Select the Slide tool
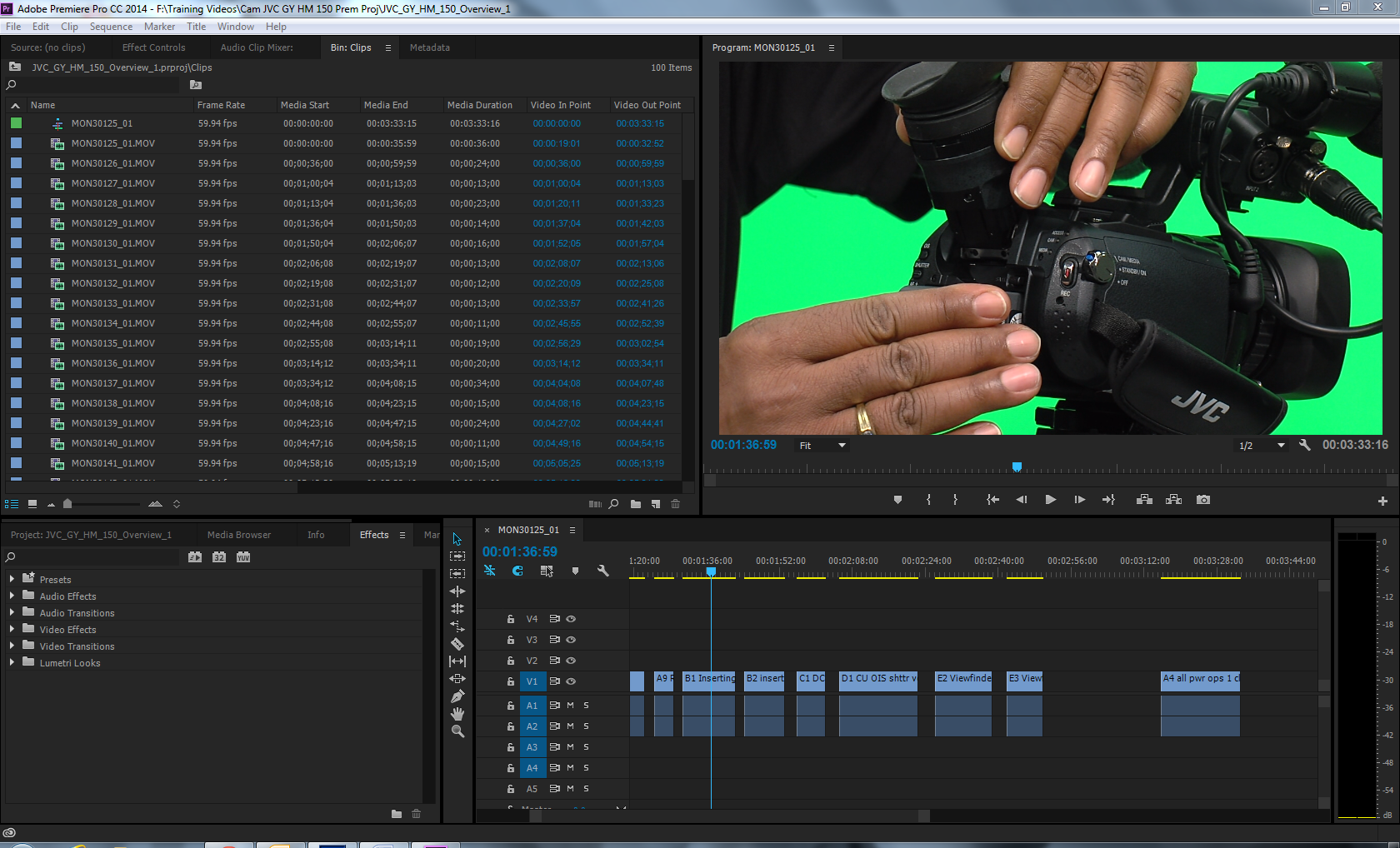The height and width of the screenshot is (848, 1400). [457, 679]
